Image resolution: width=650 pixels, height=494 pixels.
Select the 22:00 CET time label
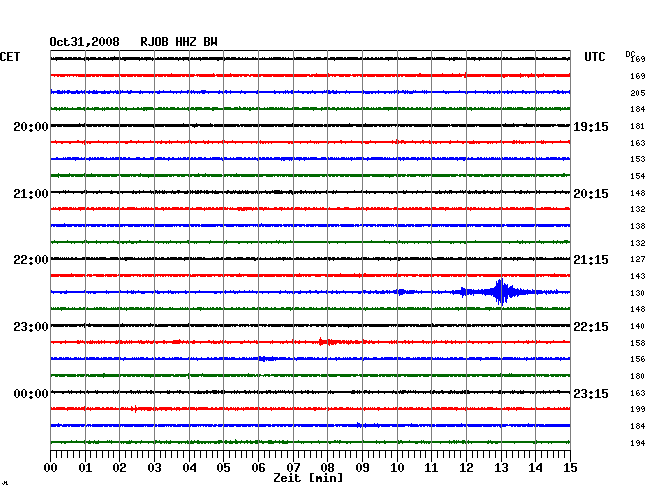pyautogui.click(x=31, y=260)
